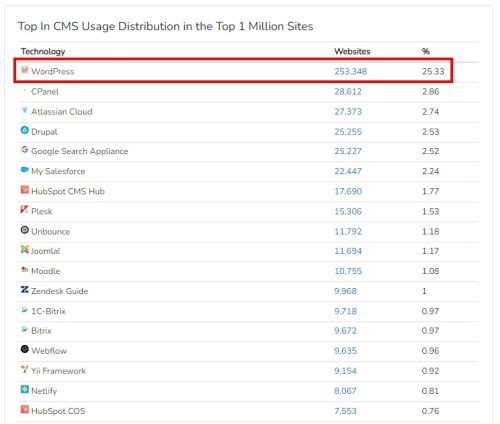Click the HubSpot COS icon
This screenshot has width=500, height=424.
(x=25, y=409)
